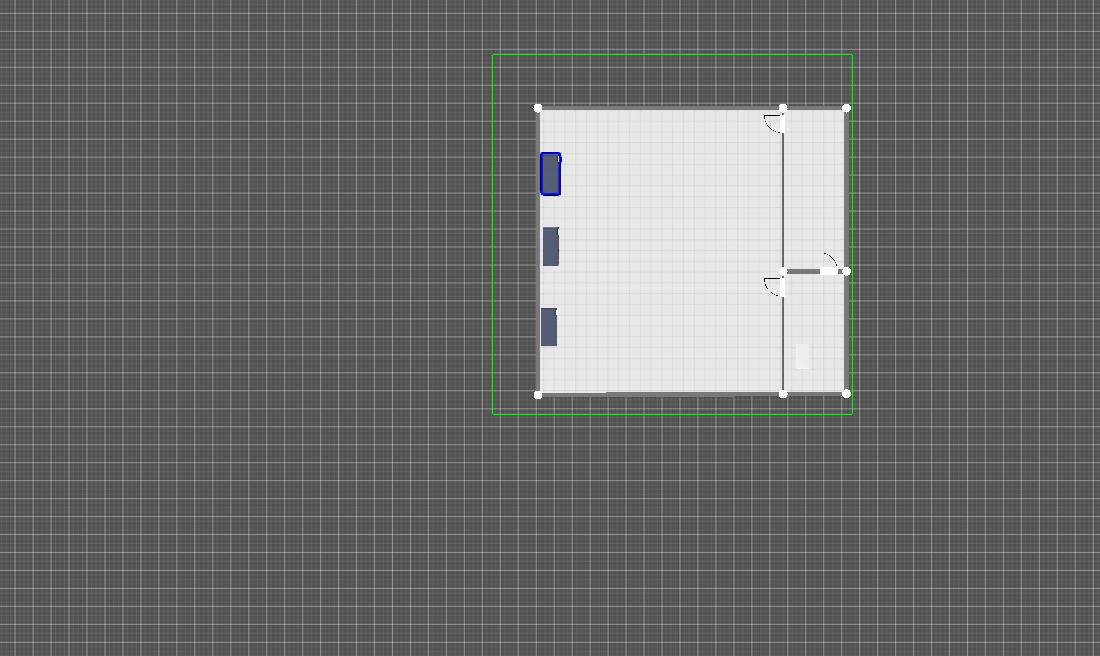1100x656 pixels.
Task: Select the bottom dark furniture block
Action: pyautogui.click(x=549, y=327)
